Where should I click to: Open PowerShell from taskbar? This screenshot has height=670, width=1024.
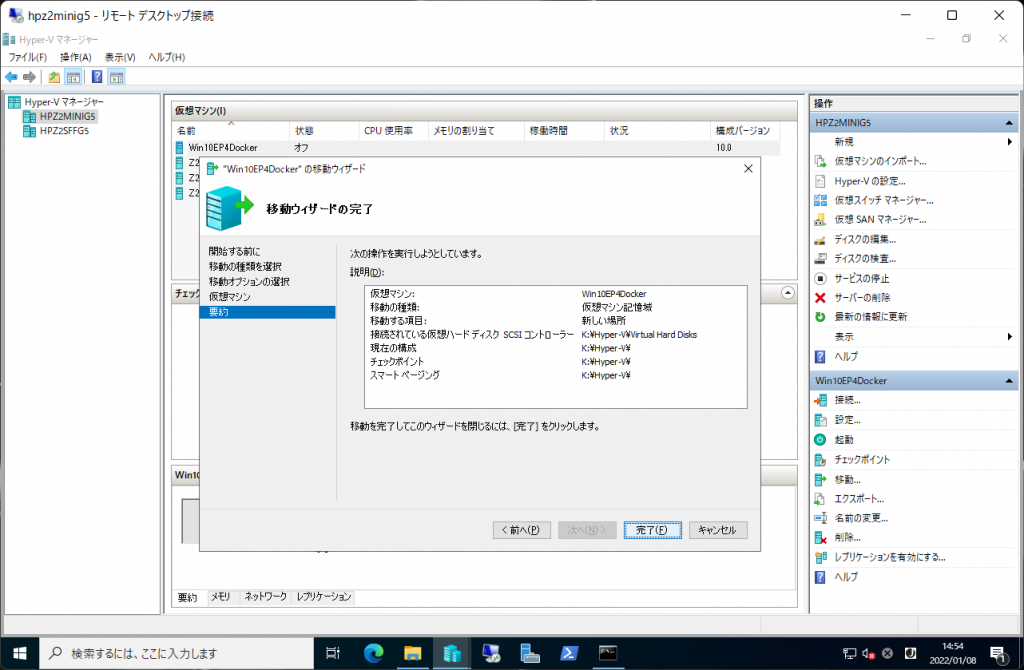click(569, 653)
